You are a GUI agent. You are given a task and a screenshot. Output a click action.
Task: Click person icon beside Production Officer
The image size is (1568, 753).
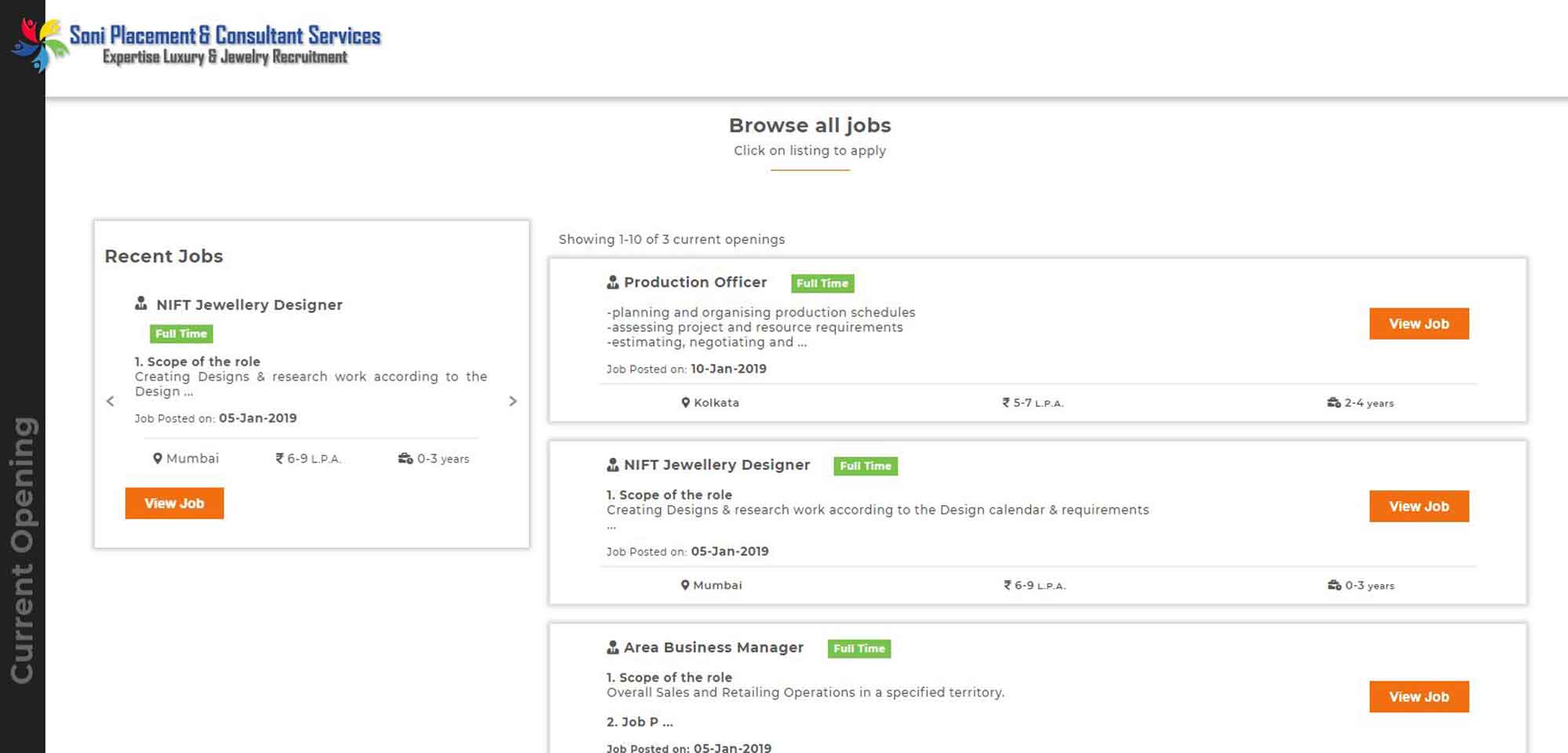613,282
